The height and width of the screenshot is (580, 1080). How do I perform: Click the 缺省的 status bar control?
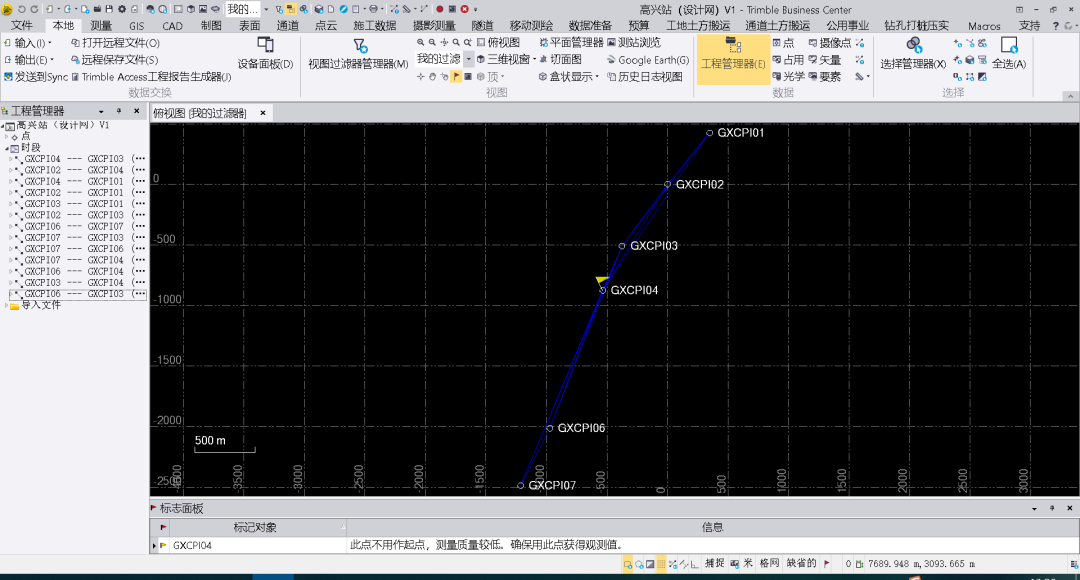point(800,563)
